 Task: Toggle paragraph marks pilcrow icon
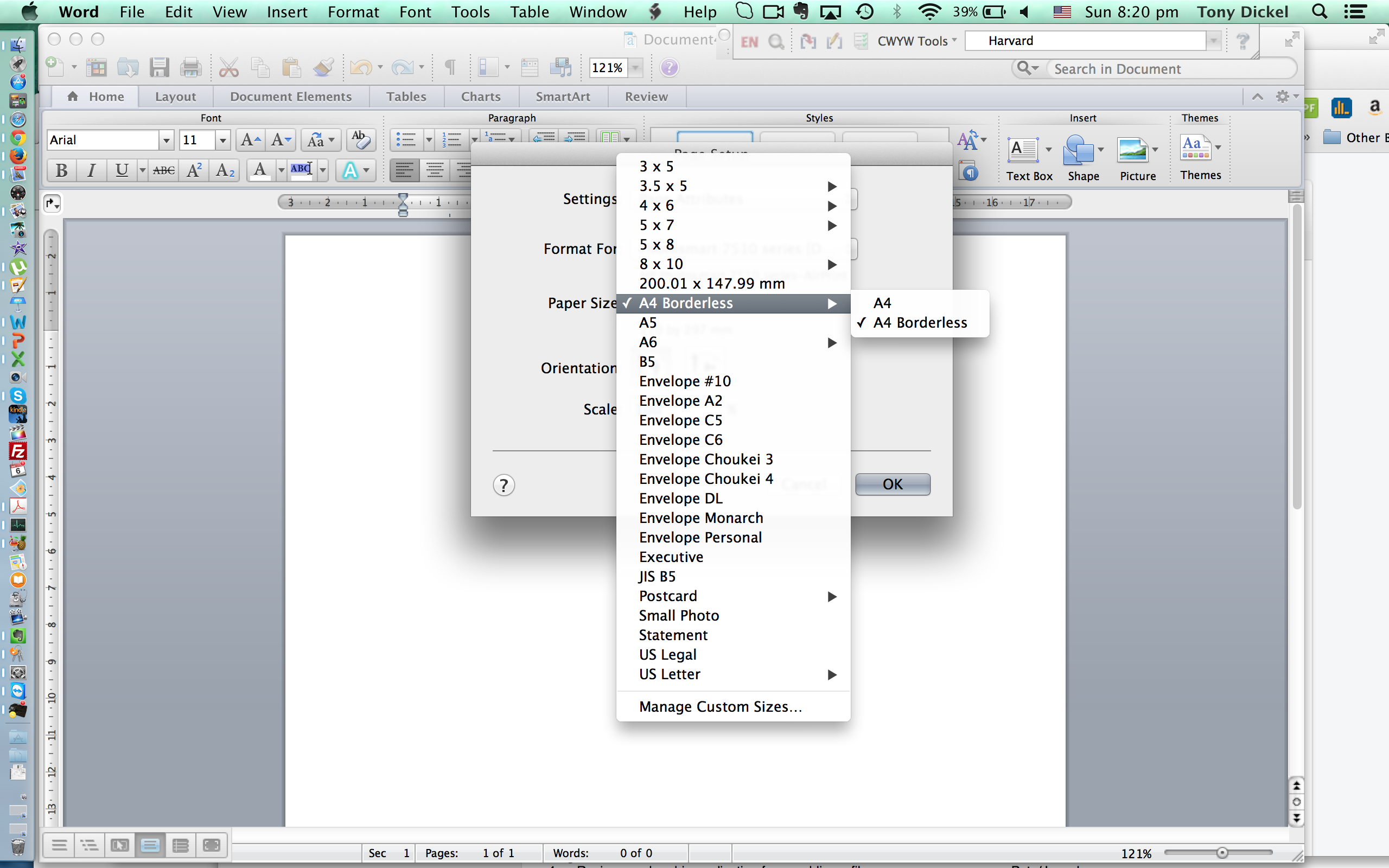coord(450,68)
